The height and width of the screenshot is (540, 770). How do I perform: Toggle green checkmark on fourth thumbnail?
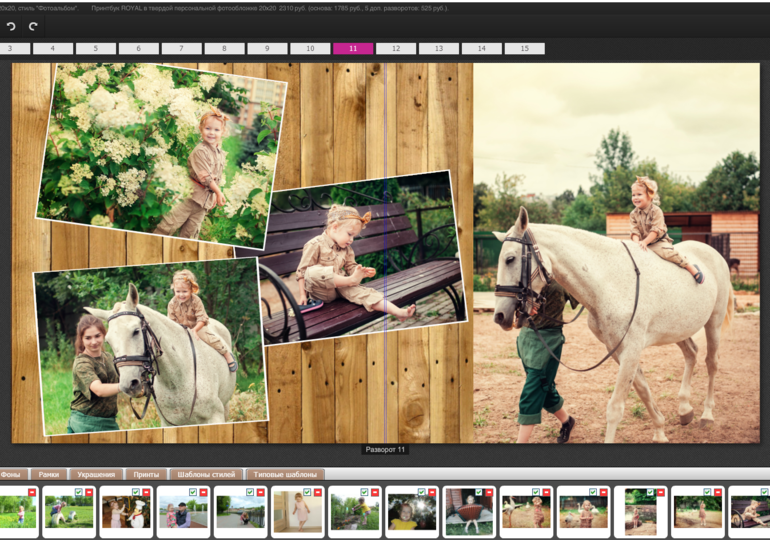[x=192, y=492]
